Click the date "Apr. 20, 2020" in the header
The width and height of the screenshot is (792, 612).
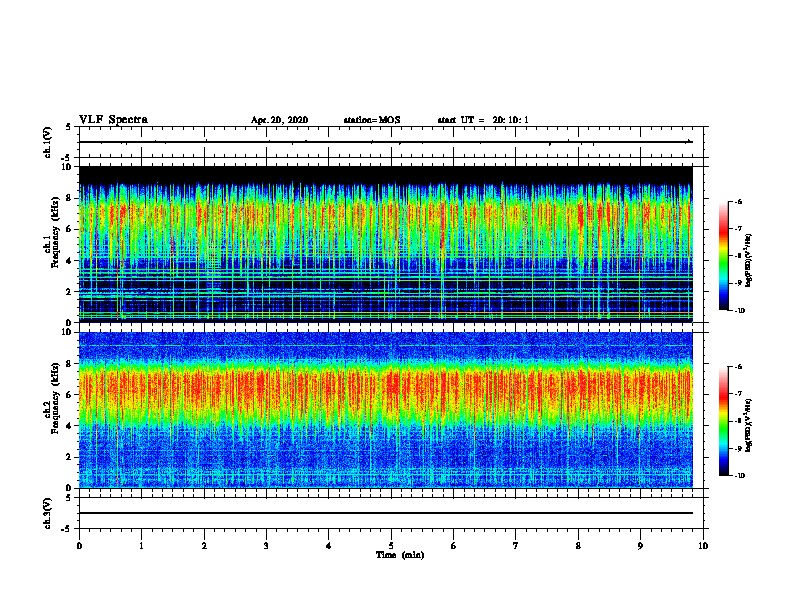tap(279, 120)
